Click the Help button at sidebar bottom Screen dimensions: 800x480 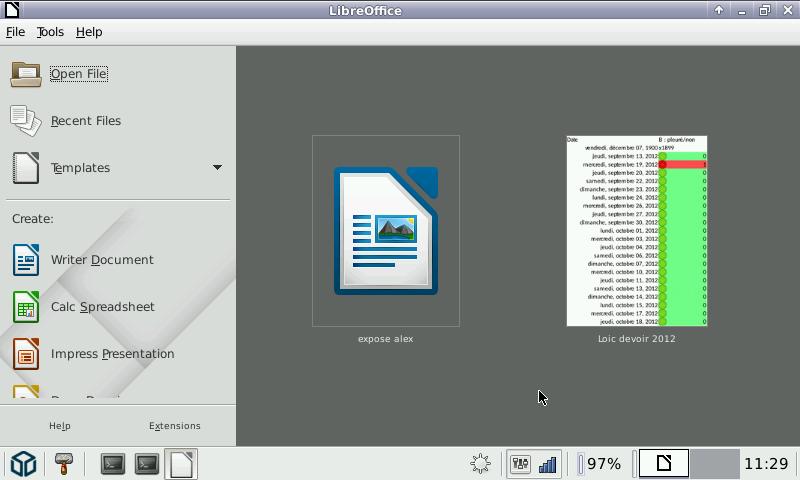pyautogui.click(x=60, y=426)
